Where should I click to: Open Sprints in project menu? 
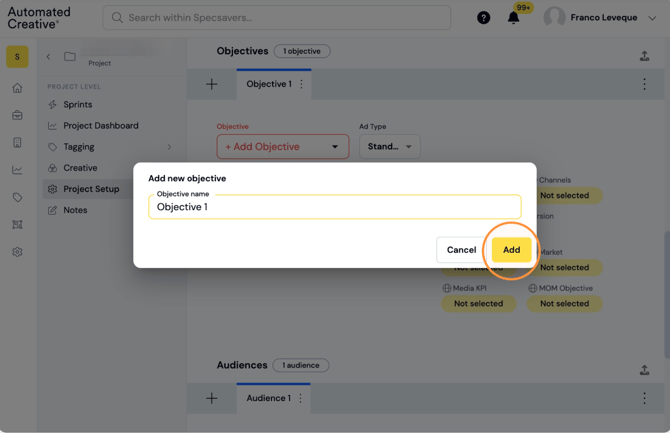[x=78, y=105]
